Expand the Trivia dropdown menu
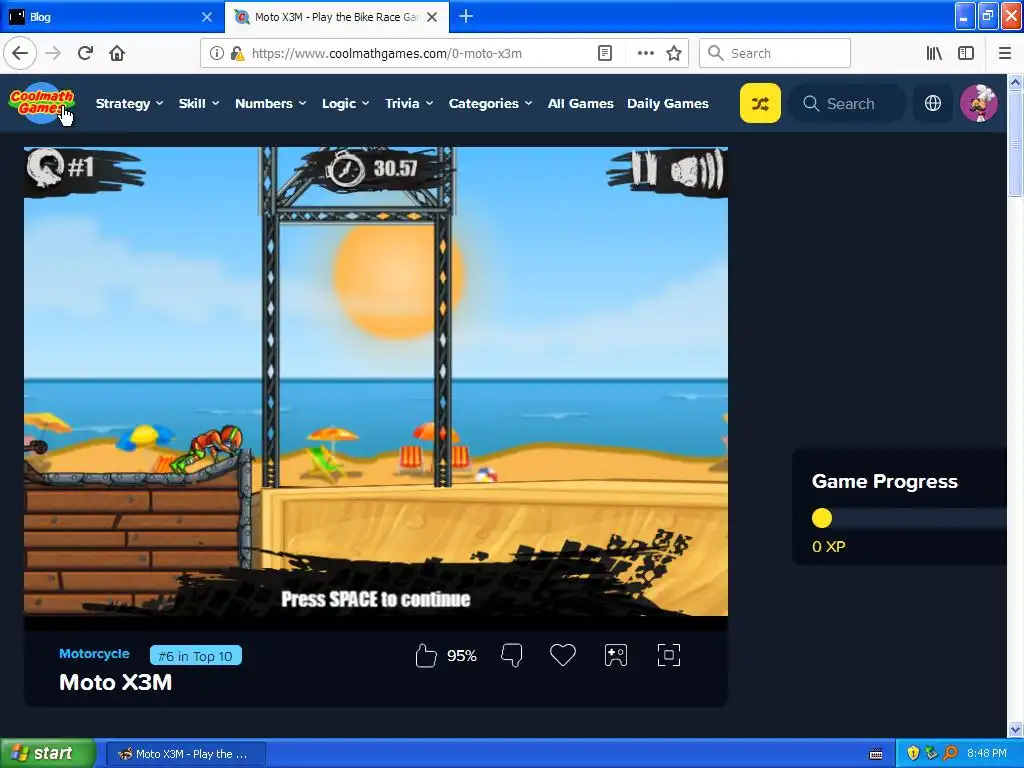The height and width of the screenshot is (768, 1024). (x=409, y=103)
